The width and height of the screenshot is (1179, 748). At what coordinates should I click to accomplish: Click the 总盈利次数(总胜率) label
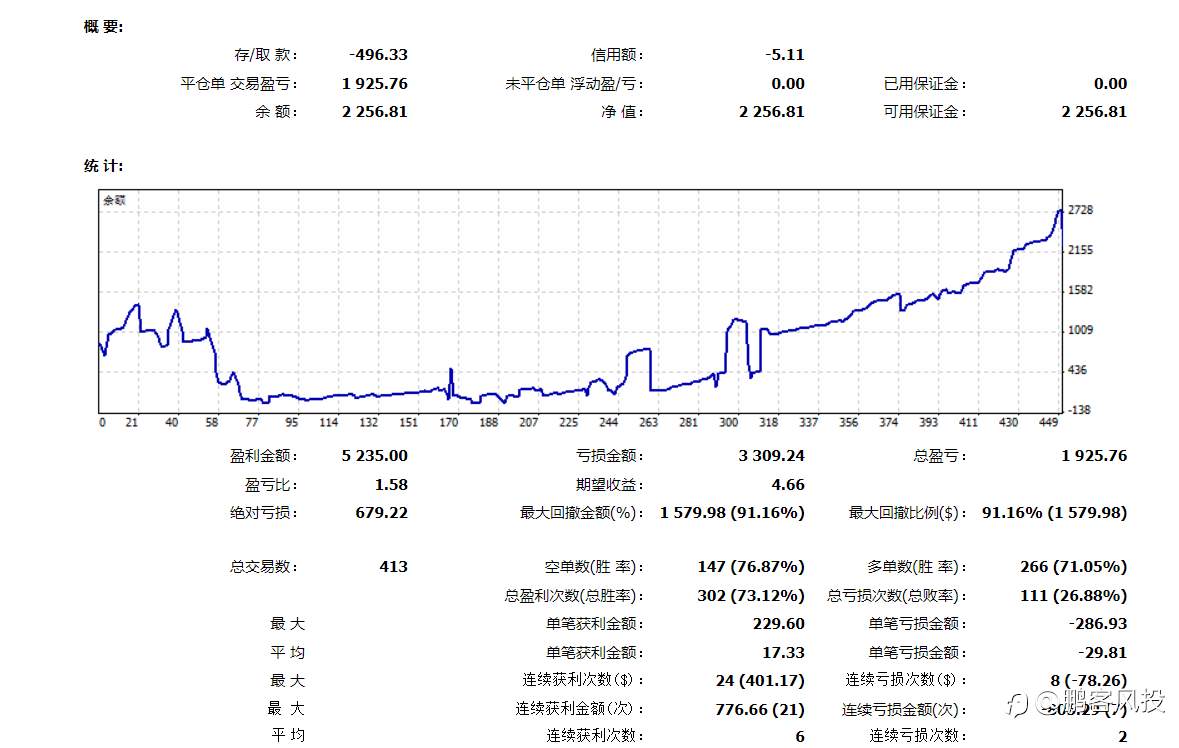point(574,596)
